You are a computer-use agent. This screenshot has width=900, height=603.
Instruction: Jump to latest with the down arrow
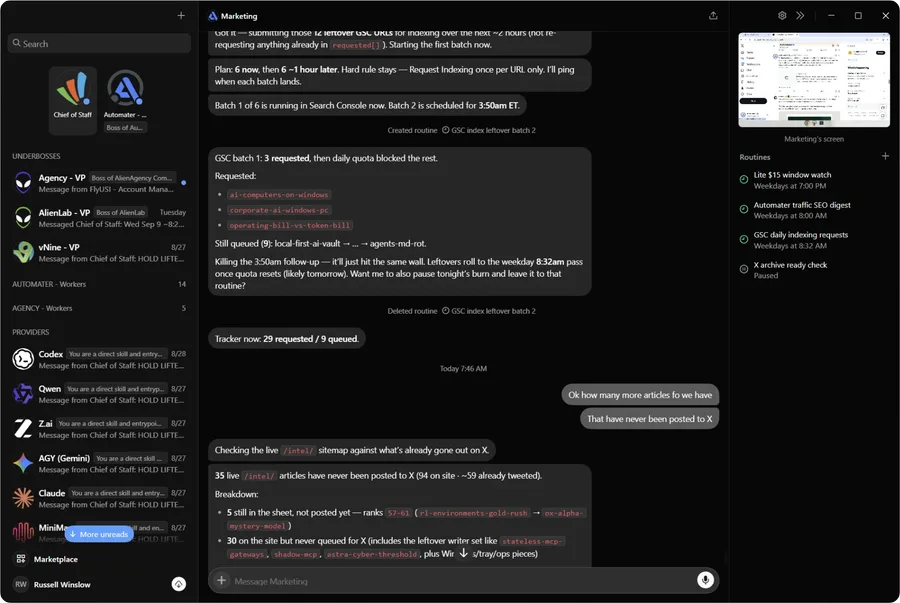[464, 553]
